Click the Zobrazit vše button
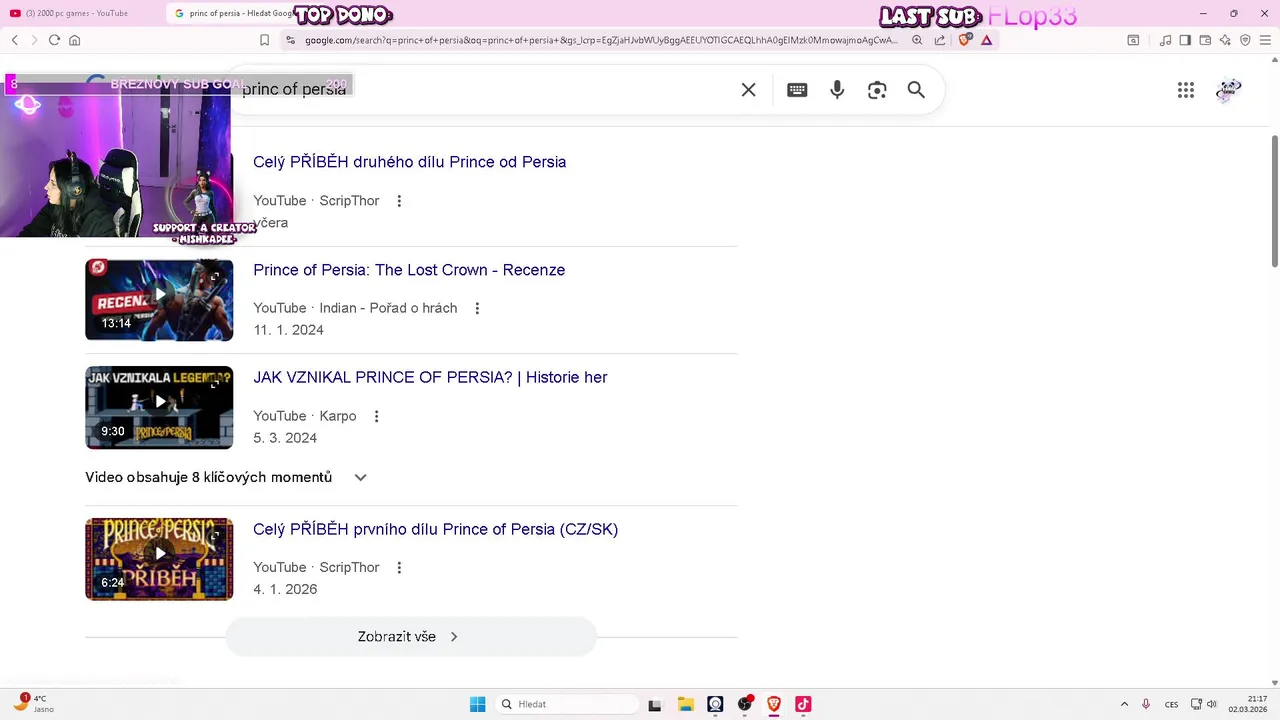Screen dimensions: 1280x720 pos(411,636)
